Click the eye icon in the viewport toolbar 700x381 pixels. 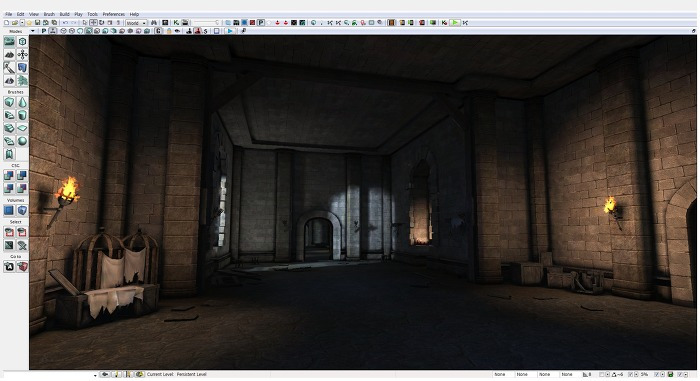click(x=178, y=31)
